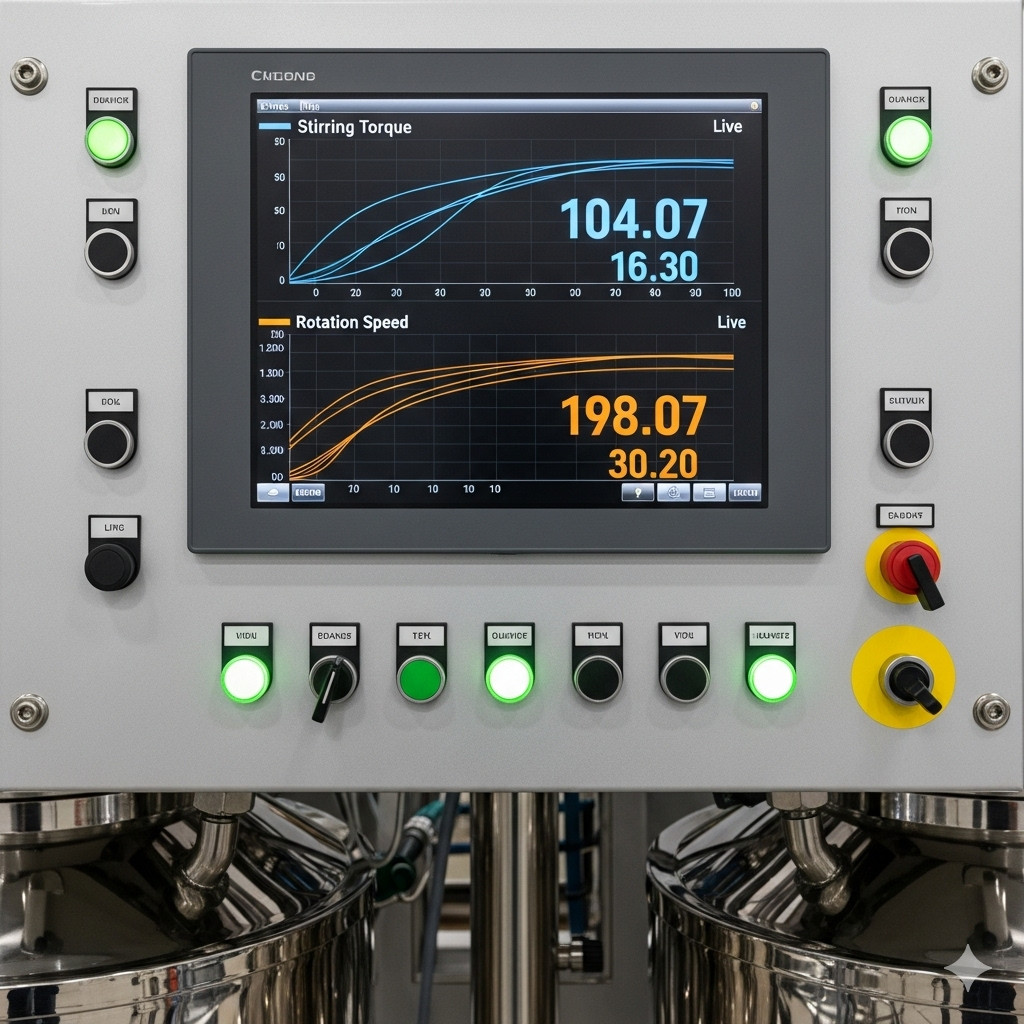Select the first menu item in the screen title bar
1024x1024 pixels.
pyautogui.click(x=273, y=106)
